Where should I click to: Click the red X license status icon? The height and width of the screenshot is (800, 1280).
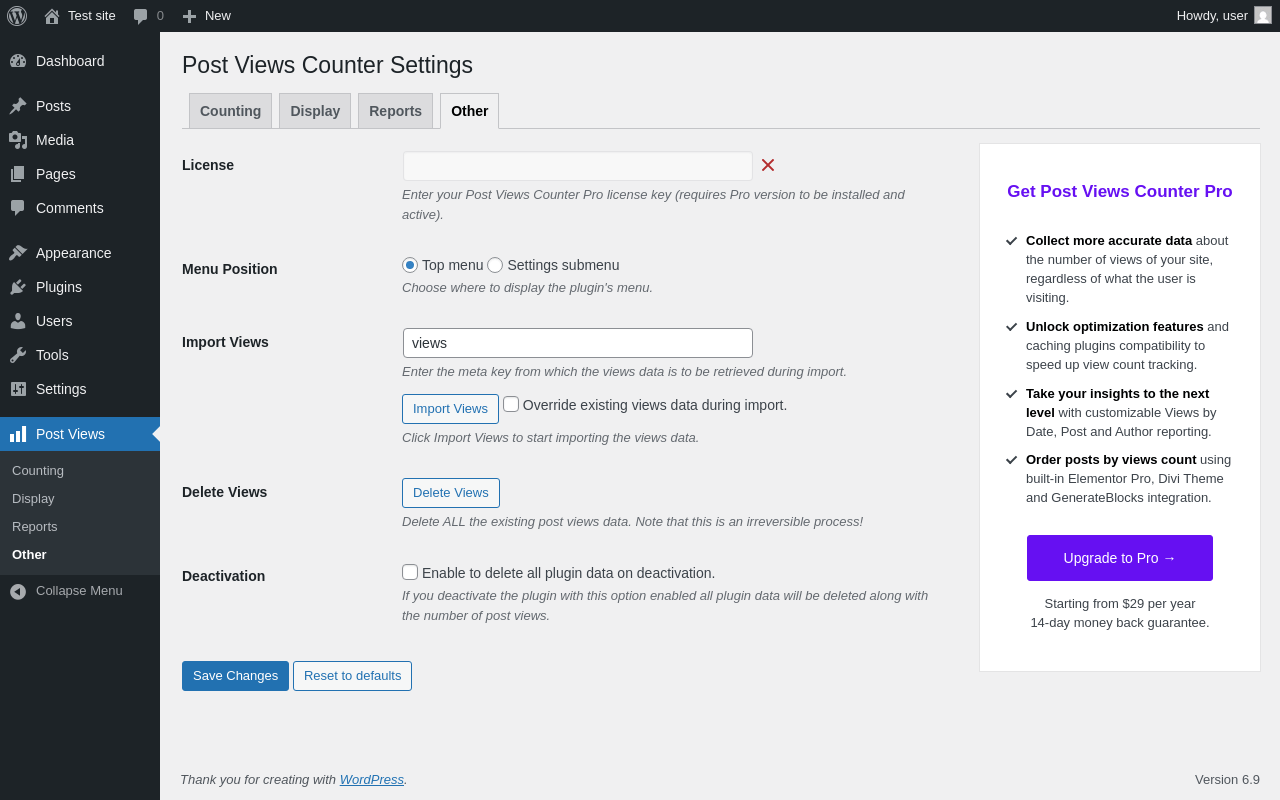[768, 165]
